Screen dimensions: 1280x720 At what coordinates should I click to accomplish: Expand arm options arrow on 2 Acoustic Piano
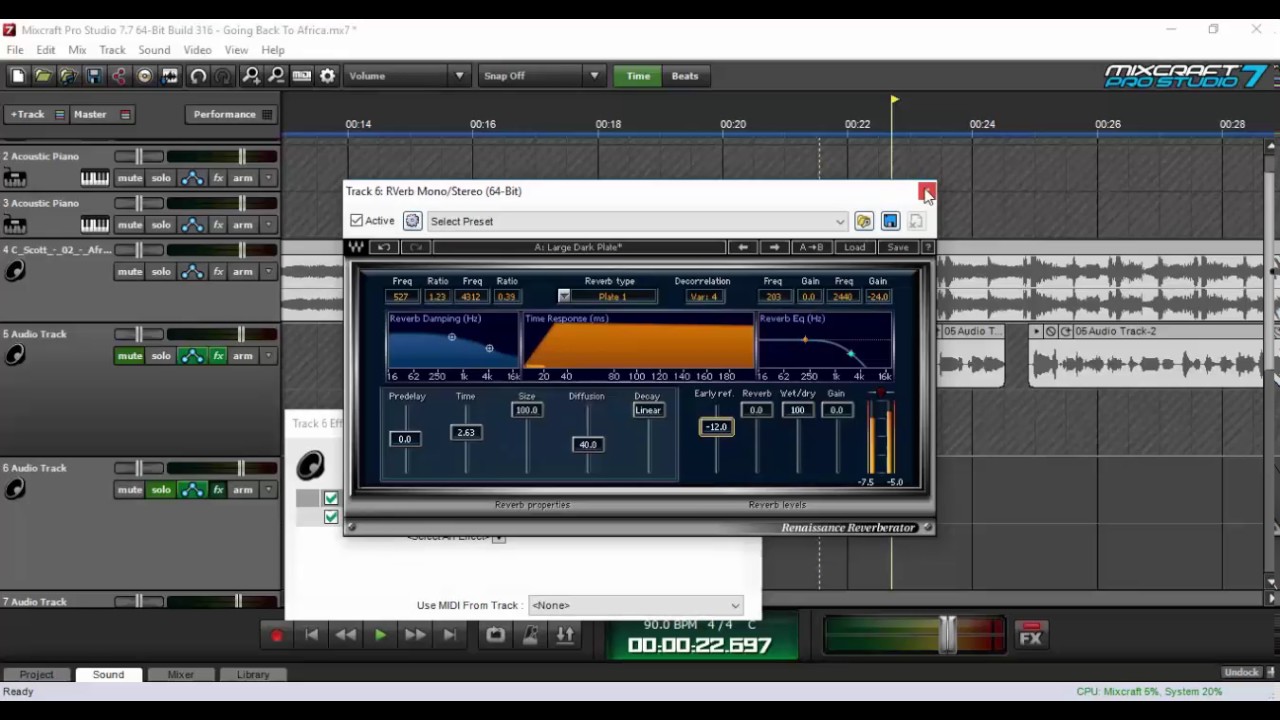coord(268,178)
